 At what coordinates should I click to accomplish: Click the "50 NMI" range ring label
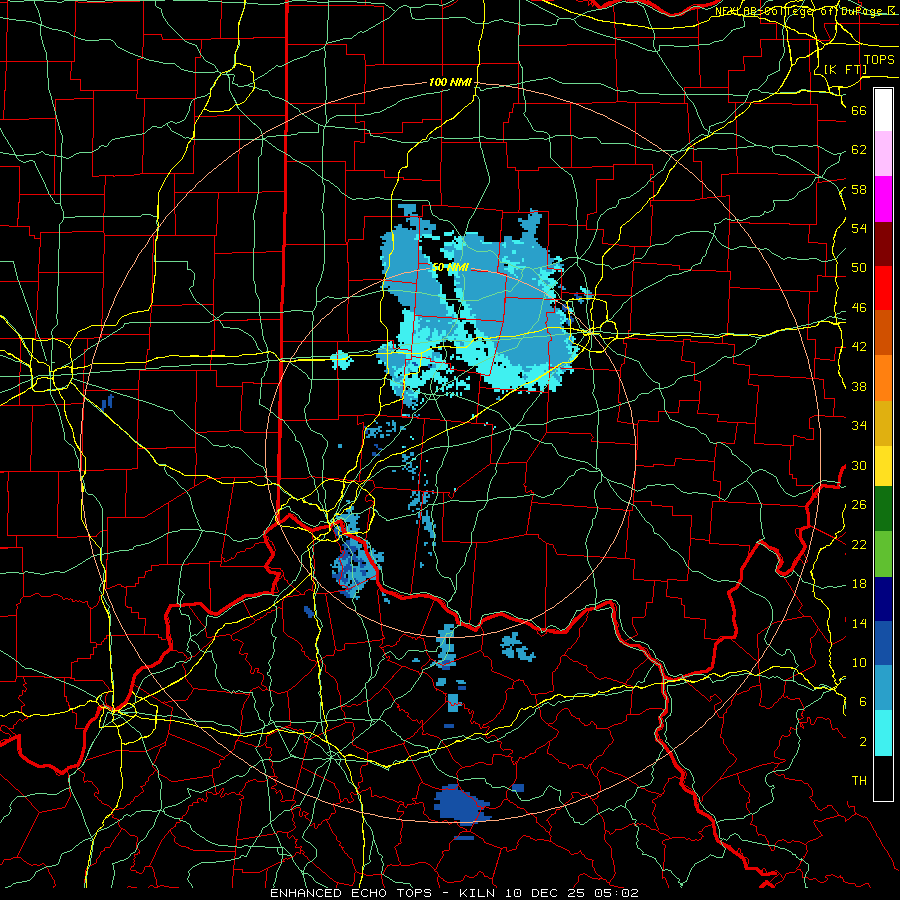click(450, 267)
